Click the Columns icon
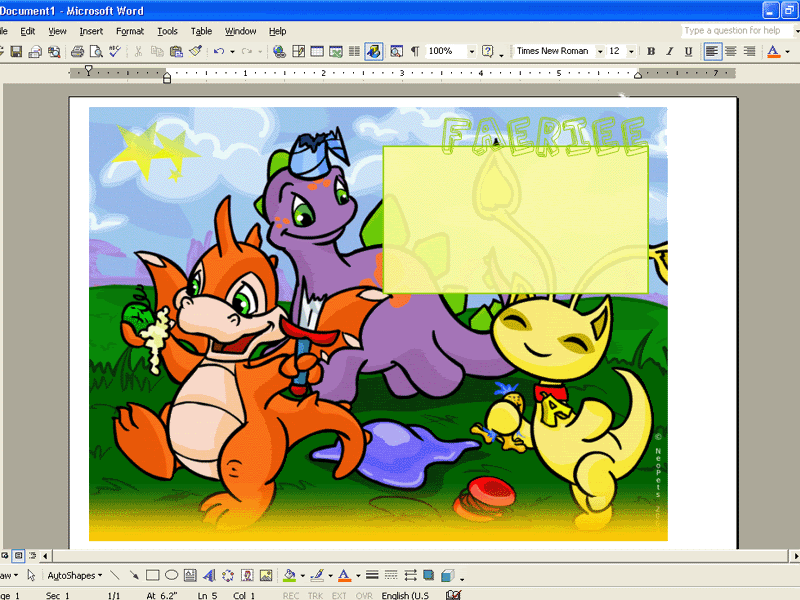This screenshot has width=800, height=600. point(354,51)
